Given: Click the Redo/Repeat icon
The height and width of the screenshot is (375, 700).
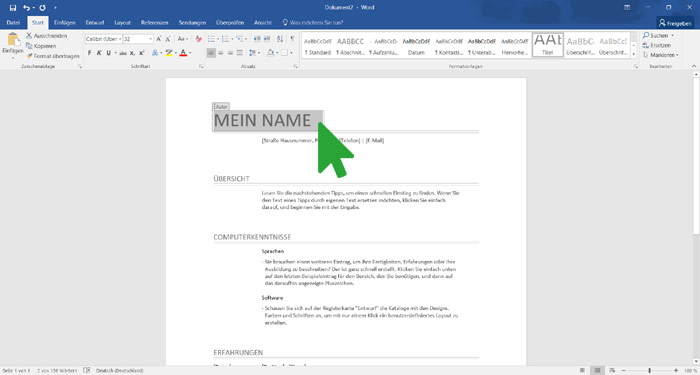Looking at the screenshot, I should (42, 8).
